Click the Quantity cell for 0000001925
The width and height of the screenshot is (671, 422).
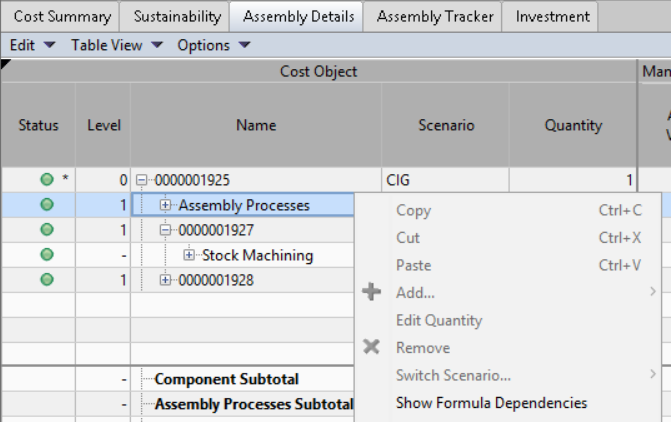(x=573, y=180)
